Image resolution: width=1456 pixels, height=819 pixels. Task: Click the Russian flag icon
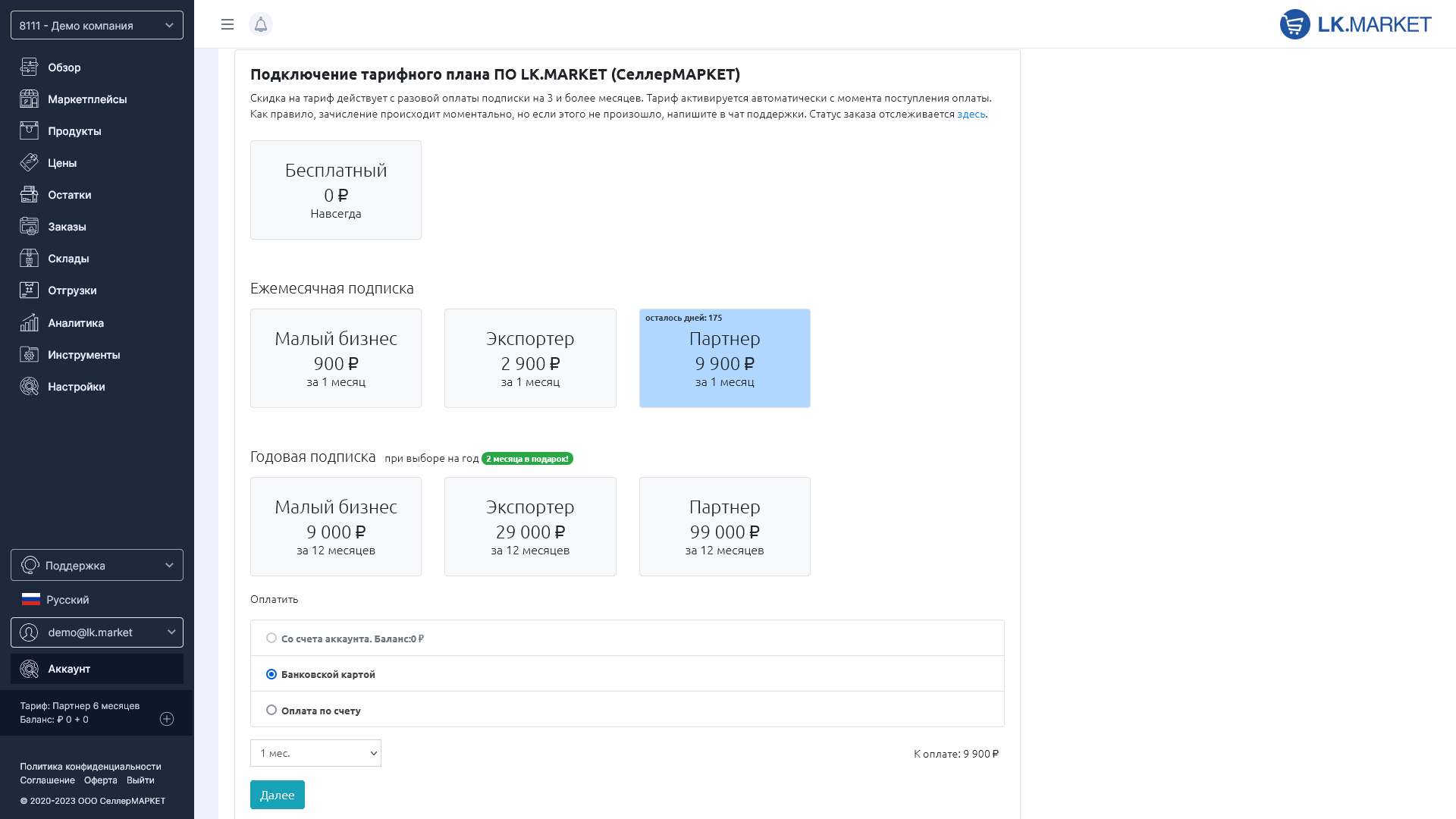click(31, 599)
